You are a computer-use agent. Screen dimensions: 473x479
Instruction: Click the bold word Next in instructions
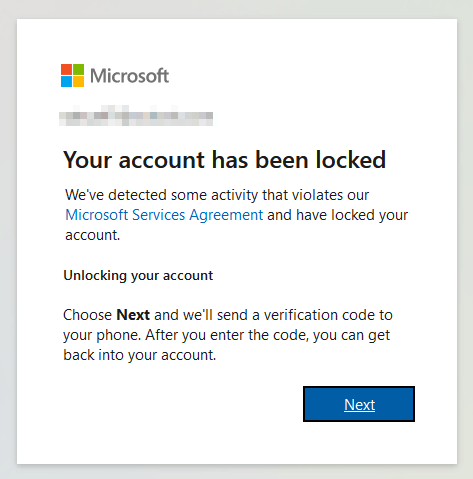(133, 315)
